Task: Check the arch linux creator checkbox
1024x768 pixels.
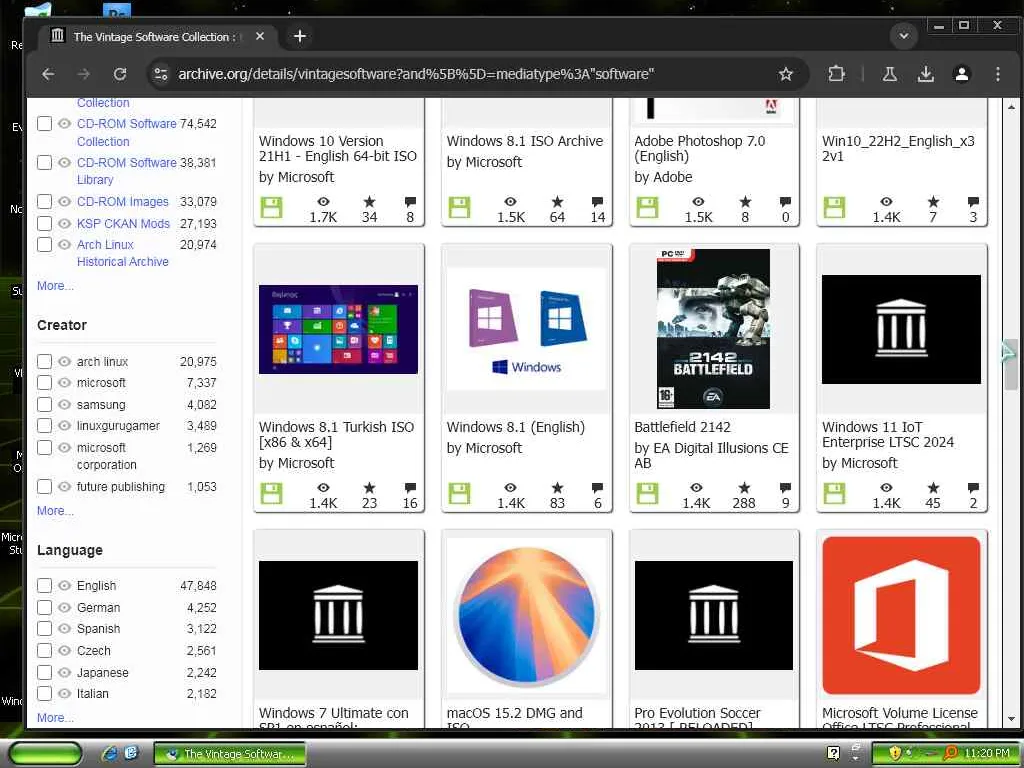Action: pyautogui.click(x=44, y=361)
